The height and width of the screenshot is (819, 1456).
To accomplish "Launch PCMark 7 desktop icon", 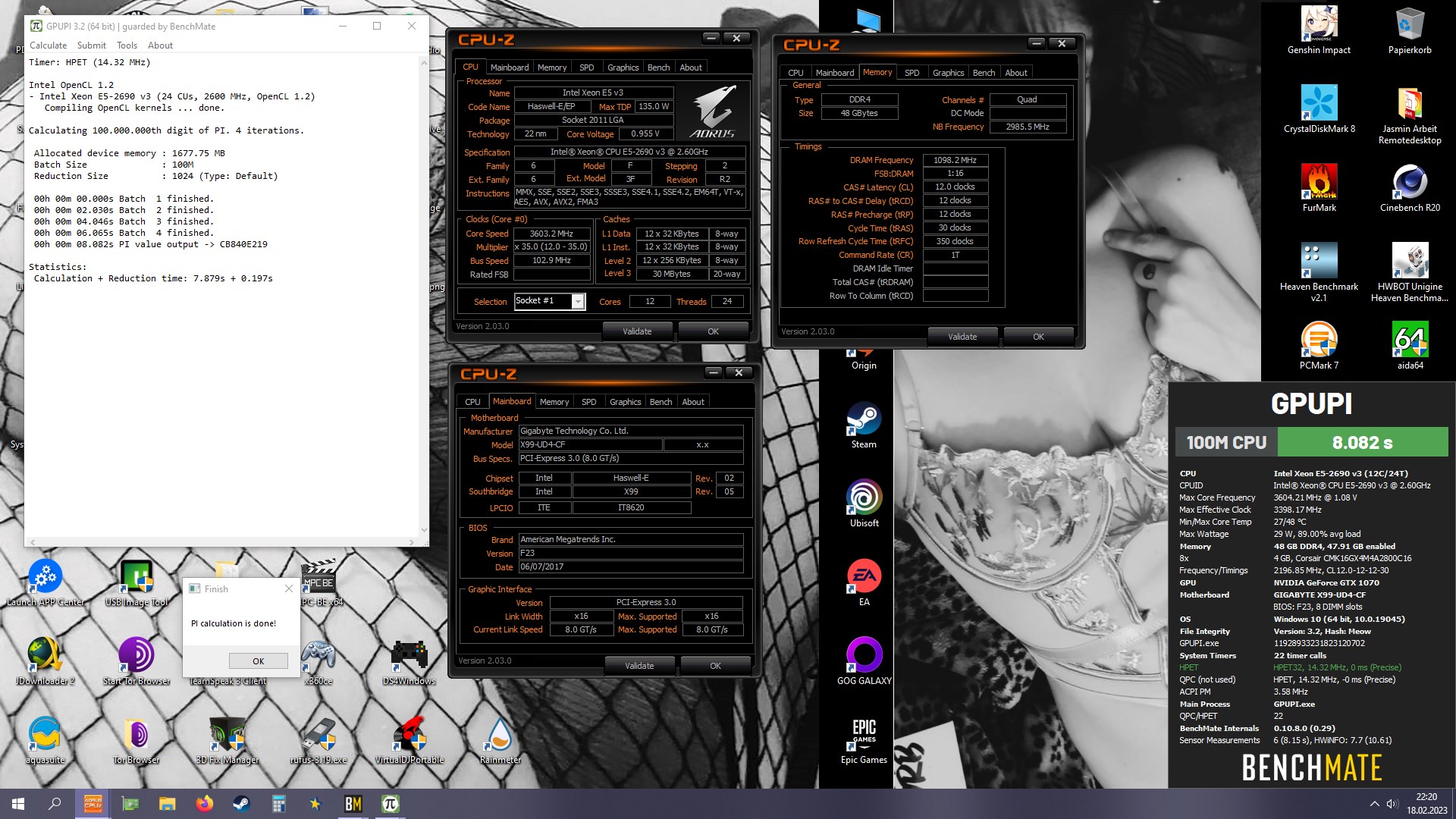I will tap(1319, 346).
